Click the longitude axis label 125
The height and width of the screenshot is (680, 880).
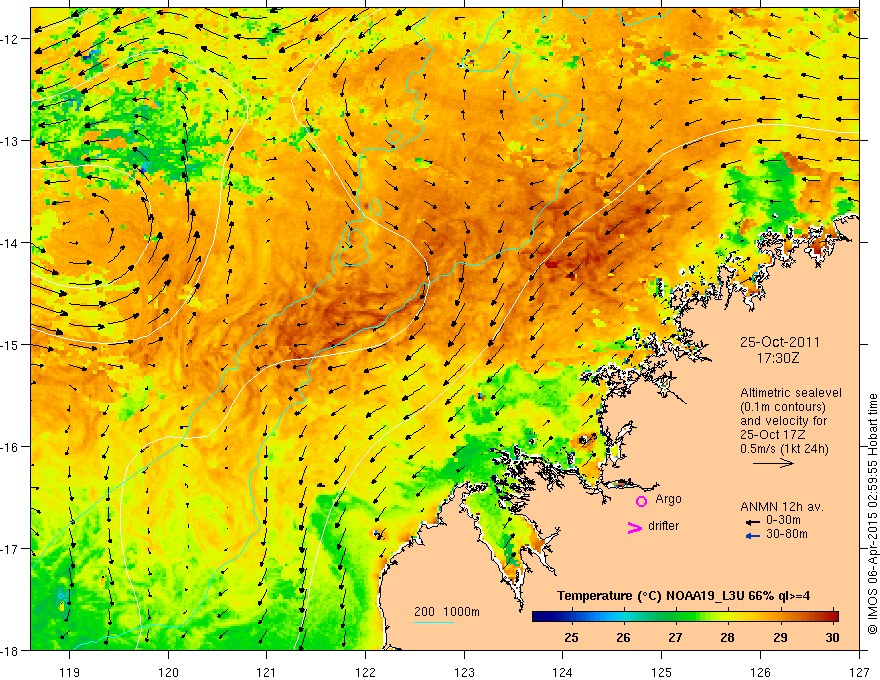pos(662,672)
